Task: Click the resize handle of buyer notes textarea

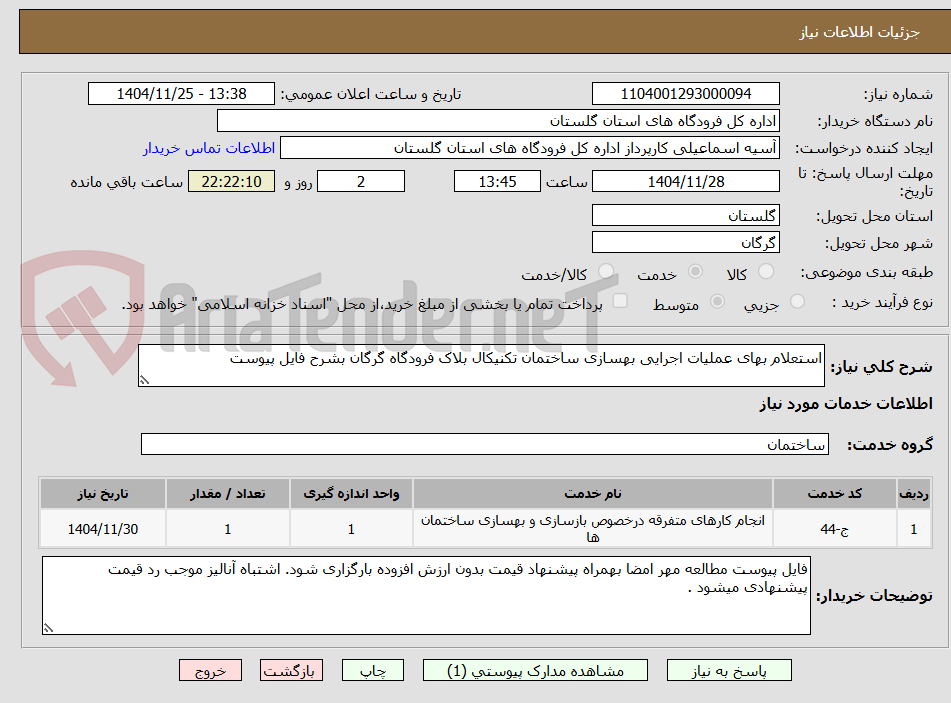Action: point(48,628)
